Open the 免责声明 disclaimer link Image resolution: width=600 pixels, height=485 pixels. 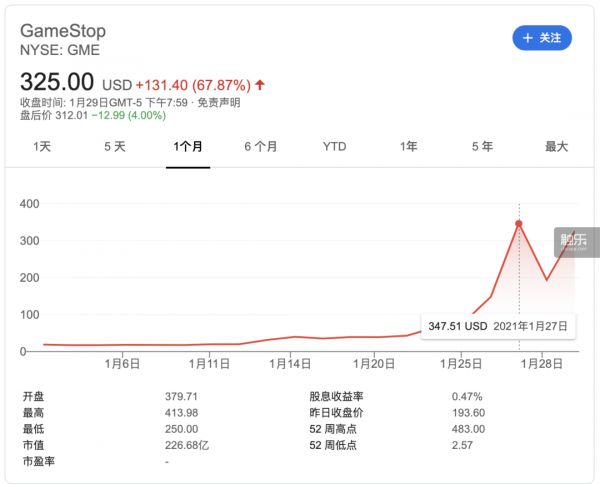219,102
